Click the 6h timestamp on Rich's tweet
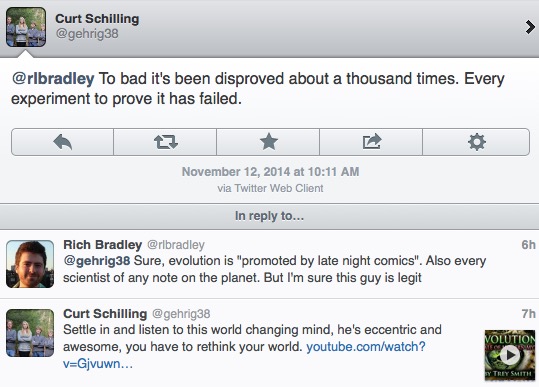This screenshot has height=387, width=539. pyautogui.click(x=528, y=245)
